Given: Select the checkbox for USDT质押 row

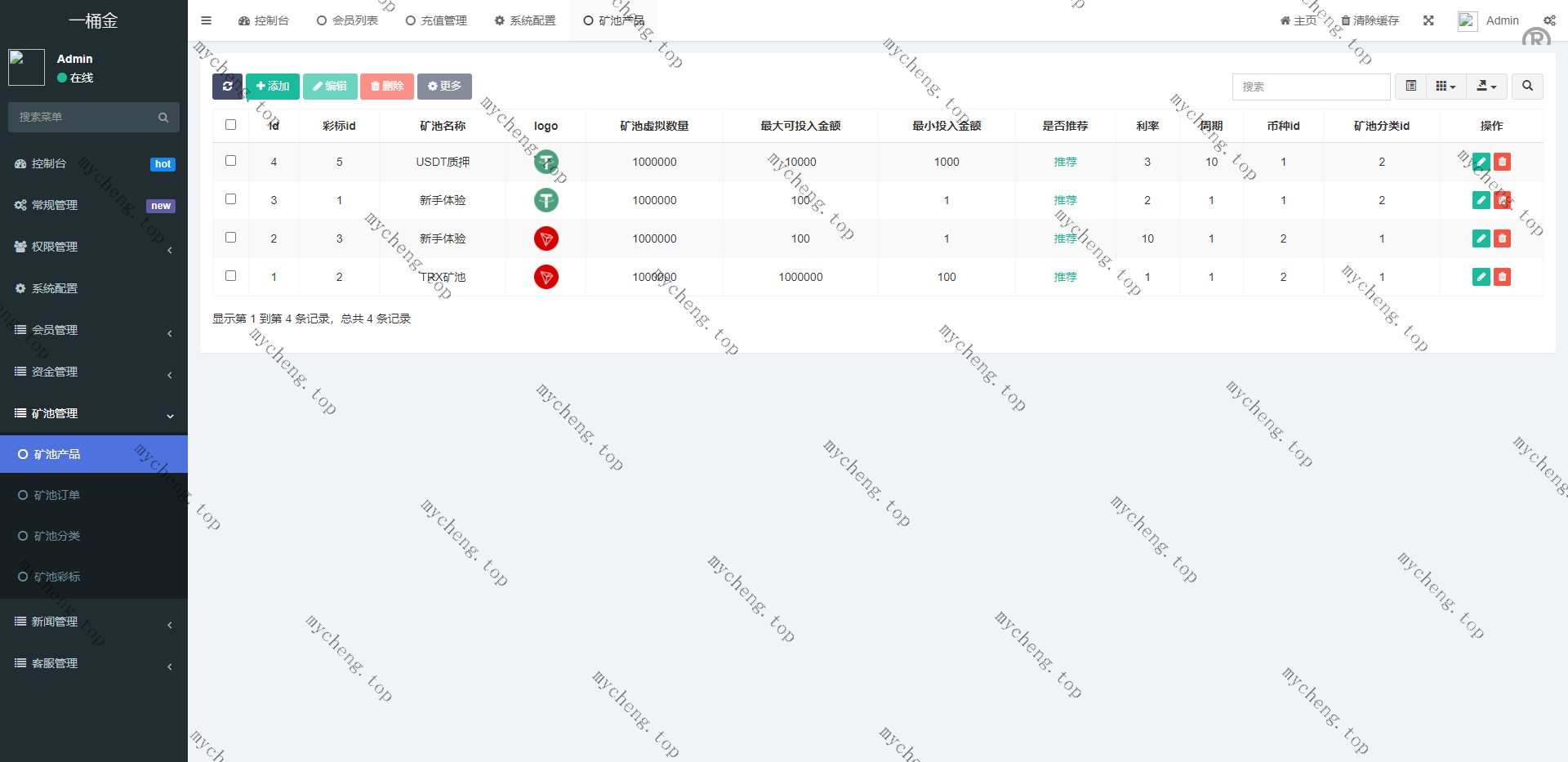Looking at the screenshot, I should tap(230, 161).
